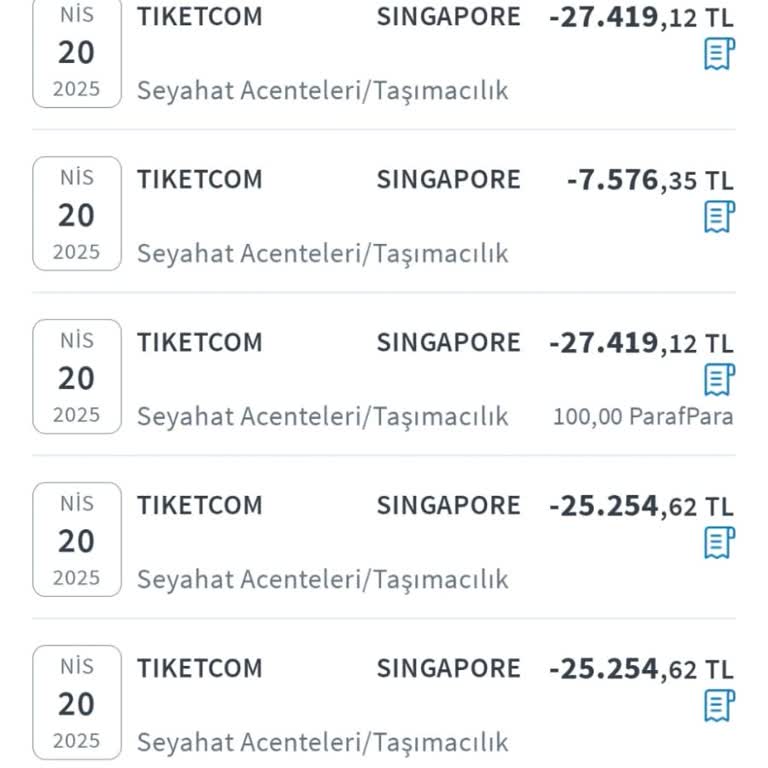Open receipt icon above 100,00 ParafPara

click(719, 379)
